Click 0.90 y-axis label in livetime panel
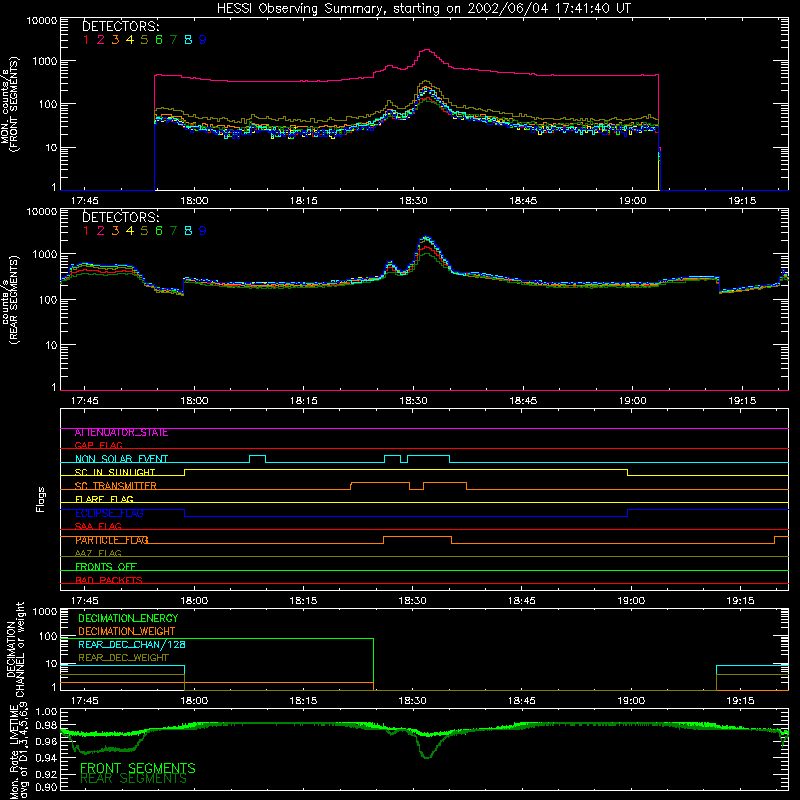The image size is (800, 800). coord(47,786)
